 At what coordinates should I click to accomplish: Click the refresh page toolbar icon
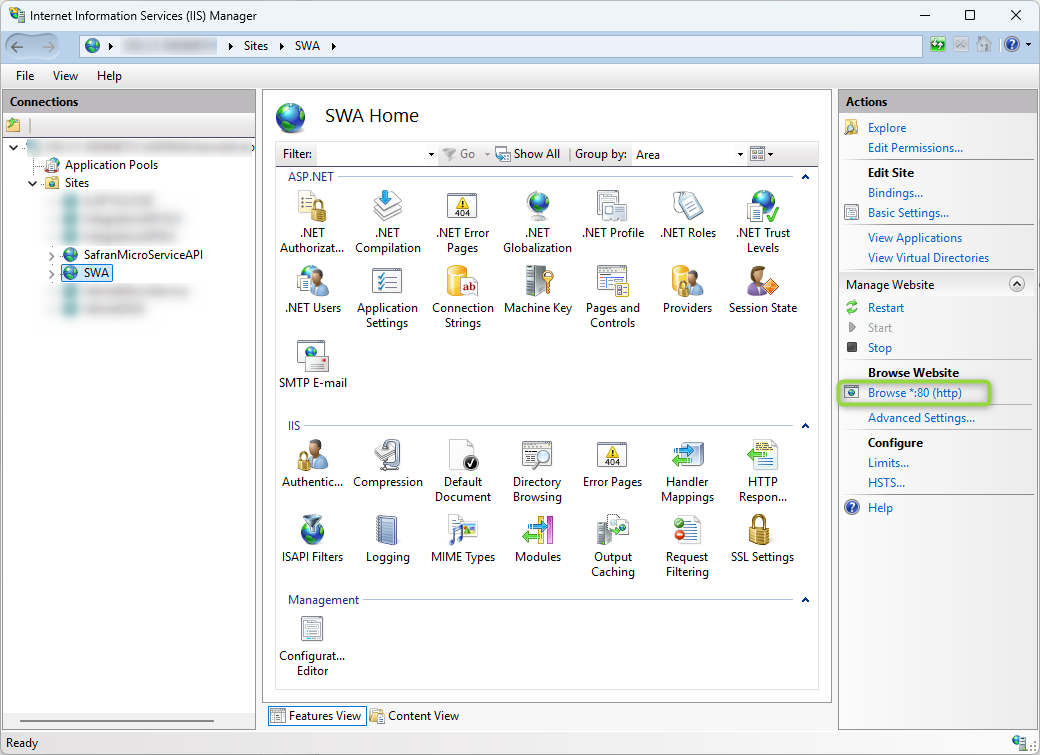[937, 45]
